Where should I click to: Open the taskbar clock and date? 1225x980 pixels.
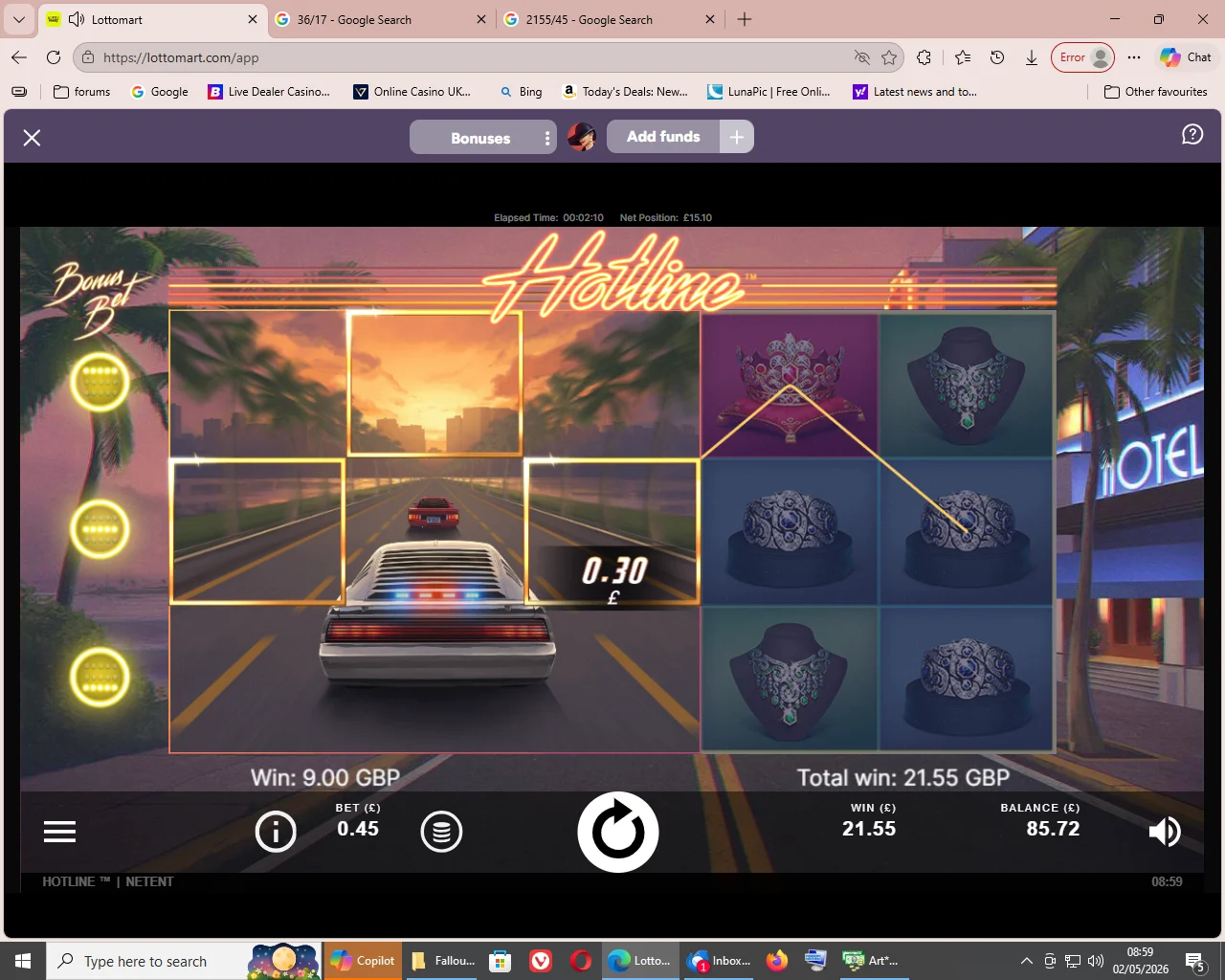(1140, 961)
